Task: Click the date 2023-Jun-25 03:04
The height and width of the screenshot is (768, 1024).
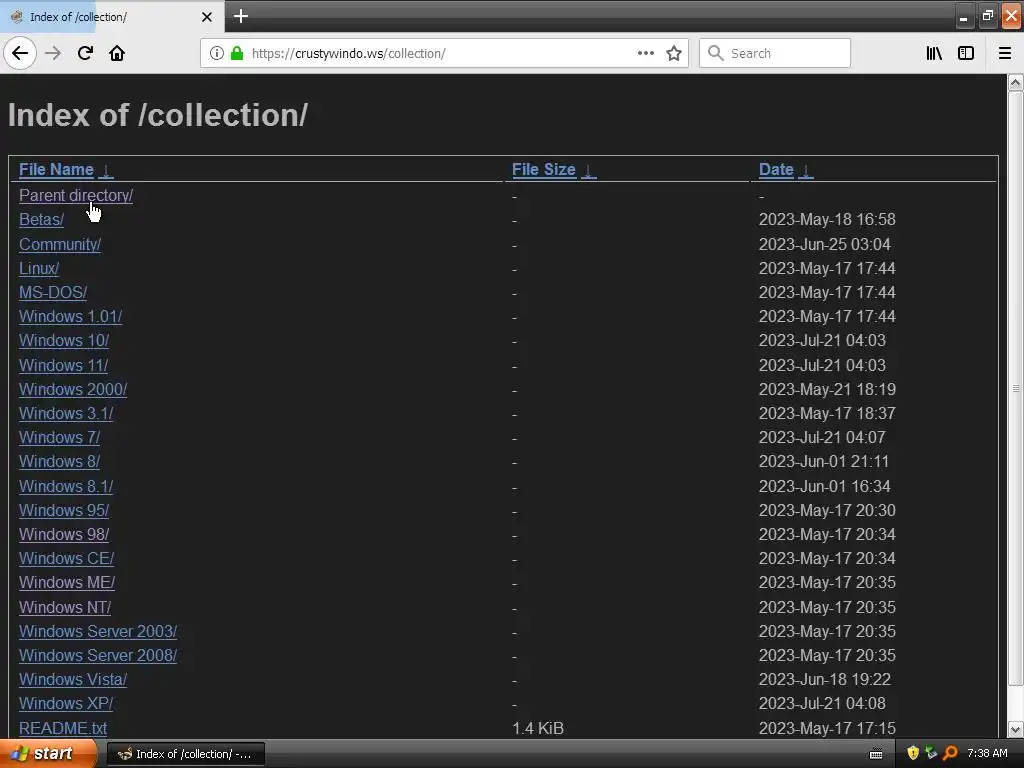Action: [825, 244]
